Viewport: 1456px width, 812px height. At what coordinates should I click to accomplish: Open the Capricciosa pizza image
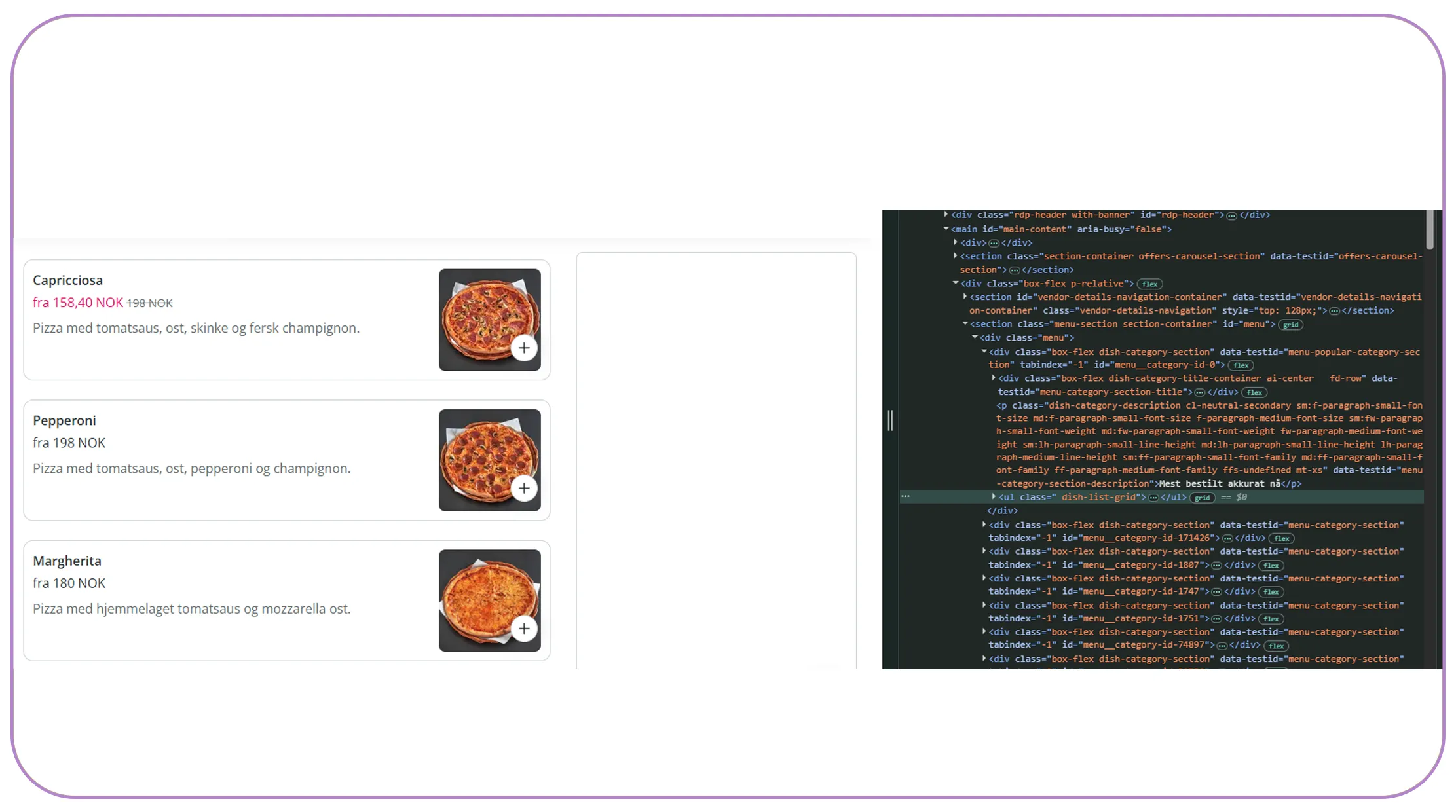point(490,320)
